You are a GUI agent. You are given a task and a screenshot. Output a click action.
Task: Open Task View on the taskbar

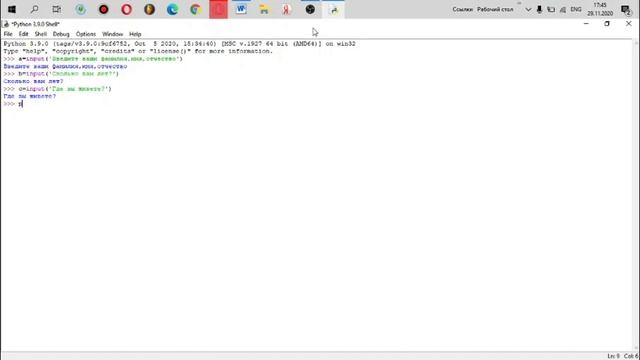point(57,9)
